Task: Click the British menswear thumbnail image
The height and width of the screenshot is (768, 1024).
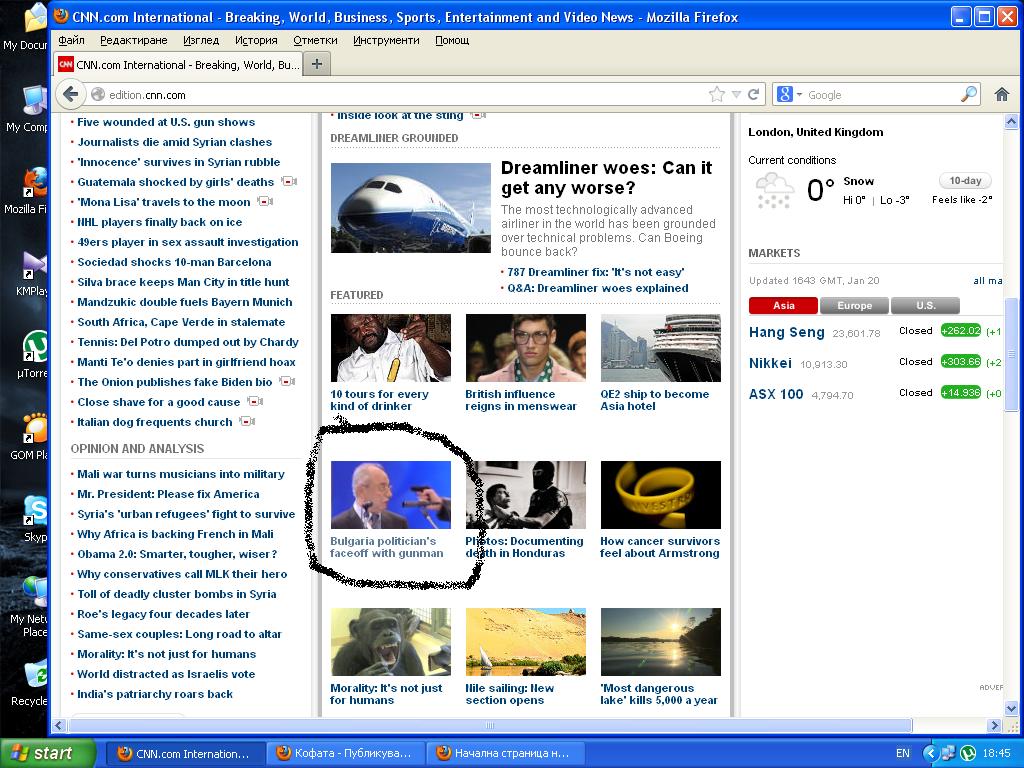Action: (526, 347)
